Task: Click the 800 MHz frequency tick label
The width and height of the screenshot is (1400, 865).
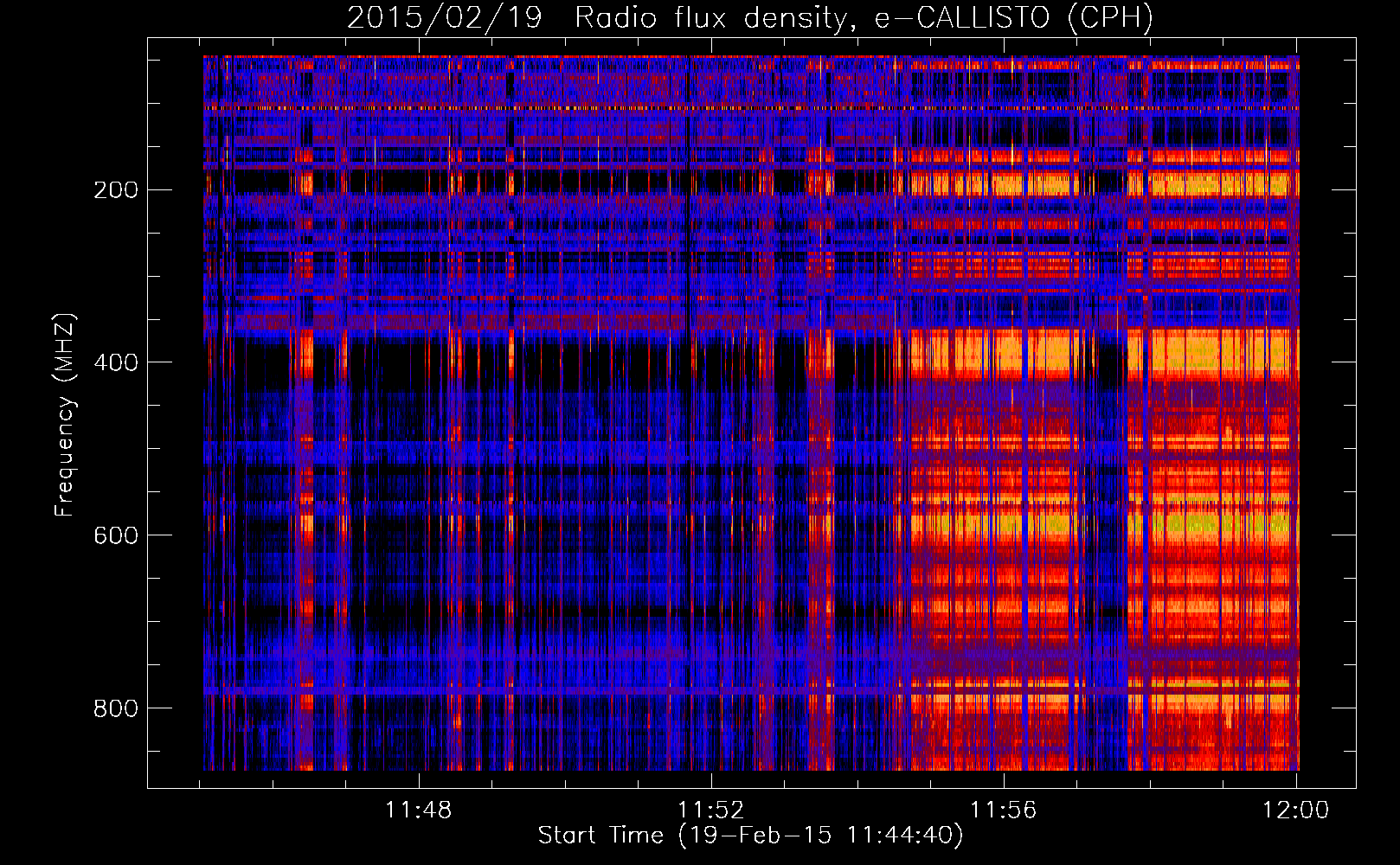Action: coord(115,708)
